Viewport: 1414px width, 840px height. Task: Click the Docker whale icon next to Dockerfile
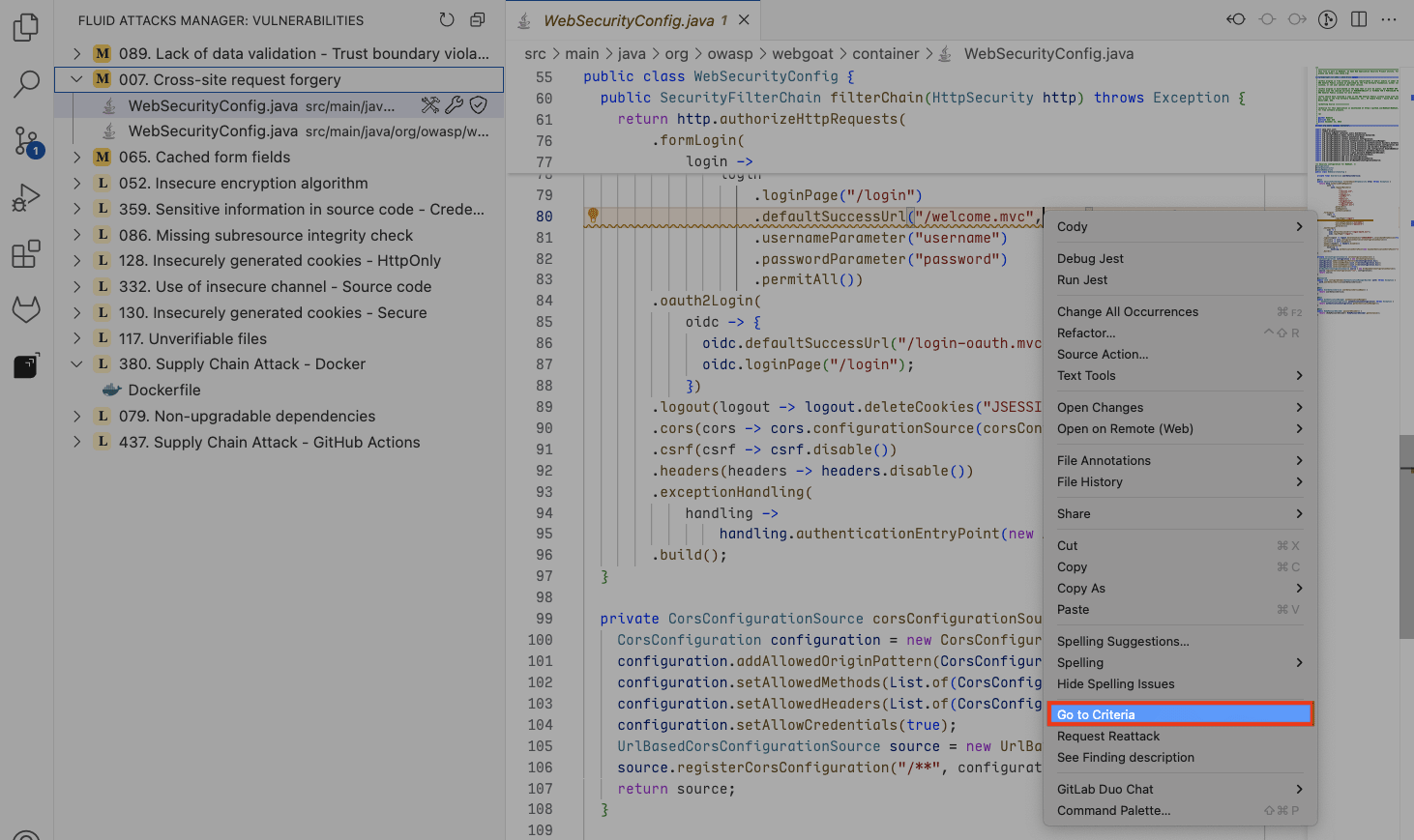pos(111,390)
